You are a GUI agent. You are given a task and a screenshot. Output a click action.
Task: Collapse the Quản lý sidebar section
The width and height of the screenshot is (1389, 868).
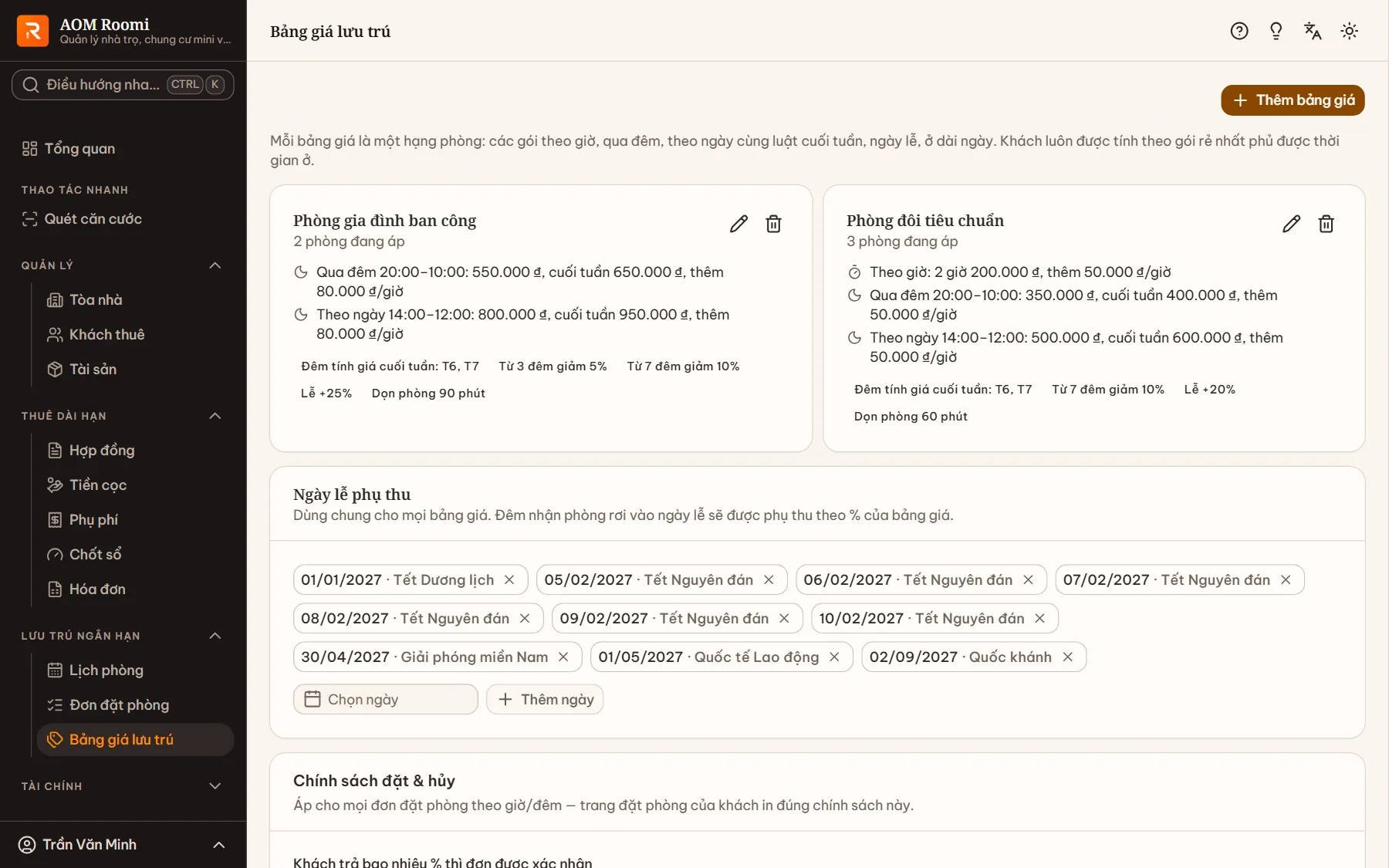pyautogui.click(x=215, y=265)
